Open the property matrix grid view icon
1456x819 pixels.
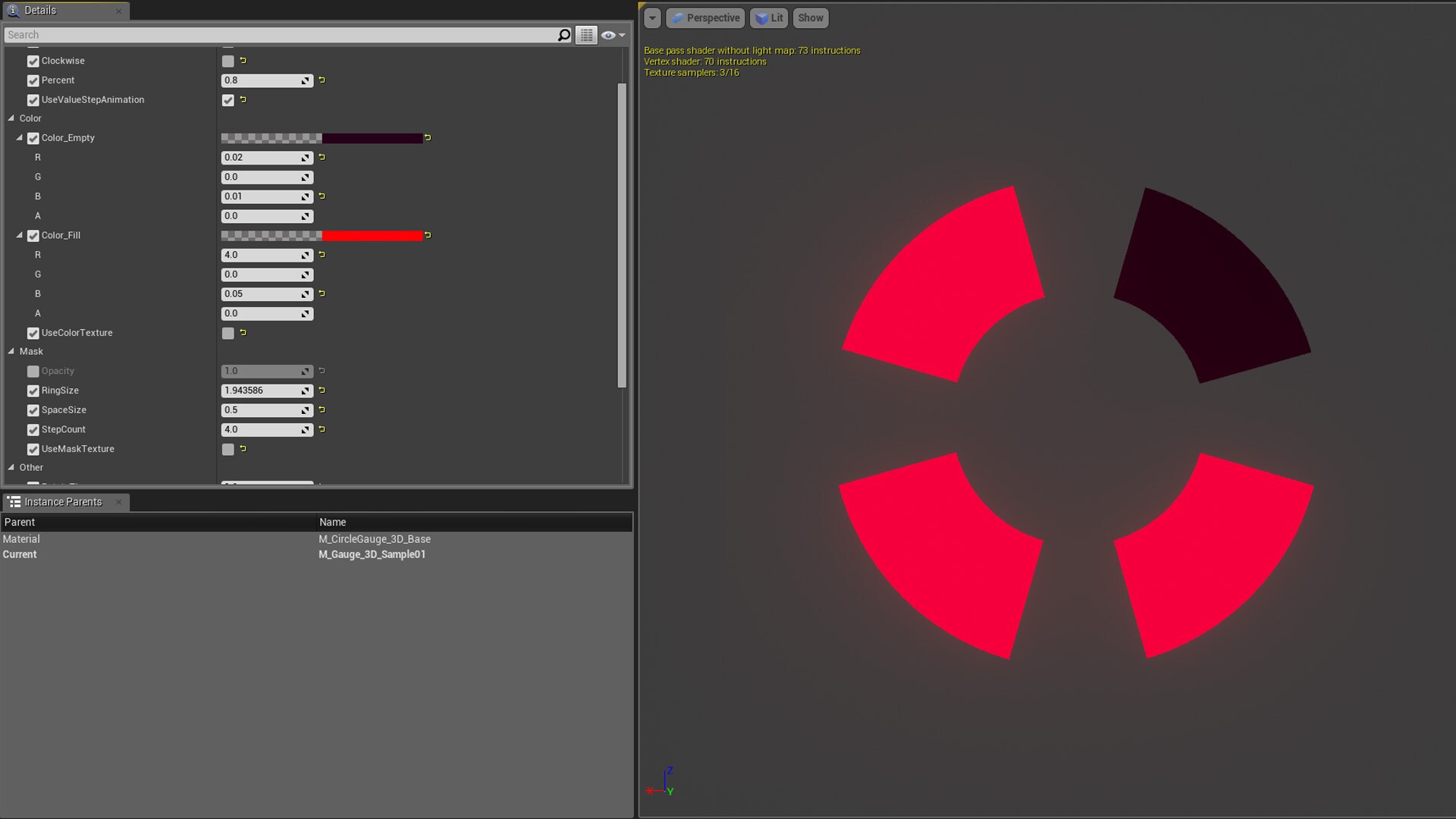point(586,35)
